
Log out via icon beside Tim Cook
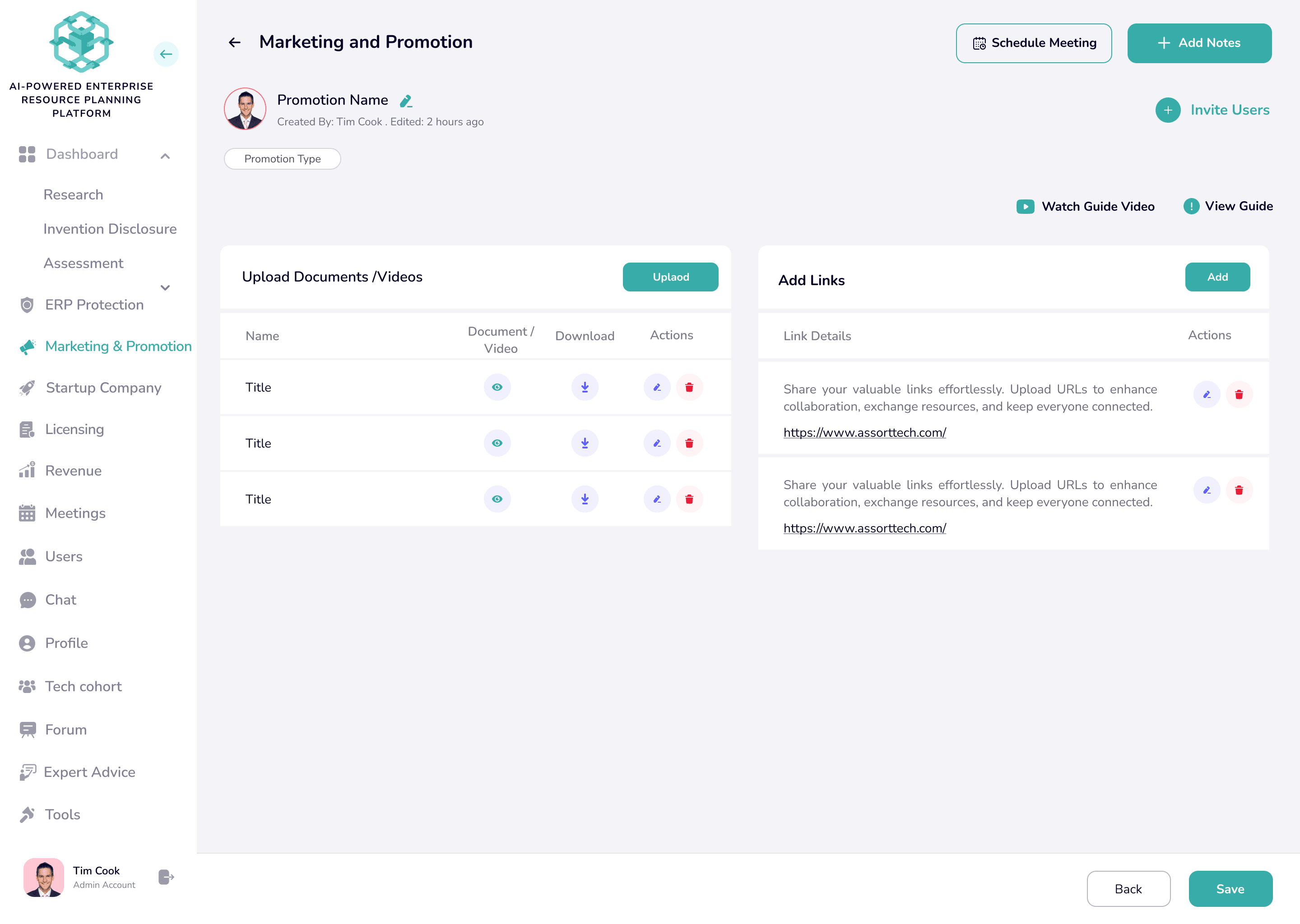coord(166,877)
